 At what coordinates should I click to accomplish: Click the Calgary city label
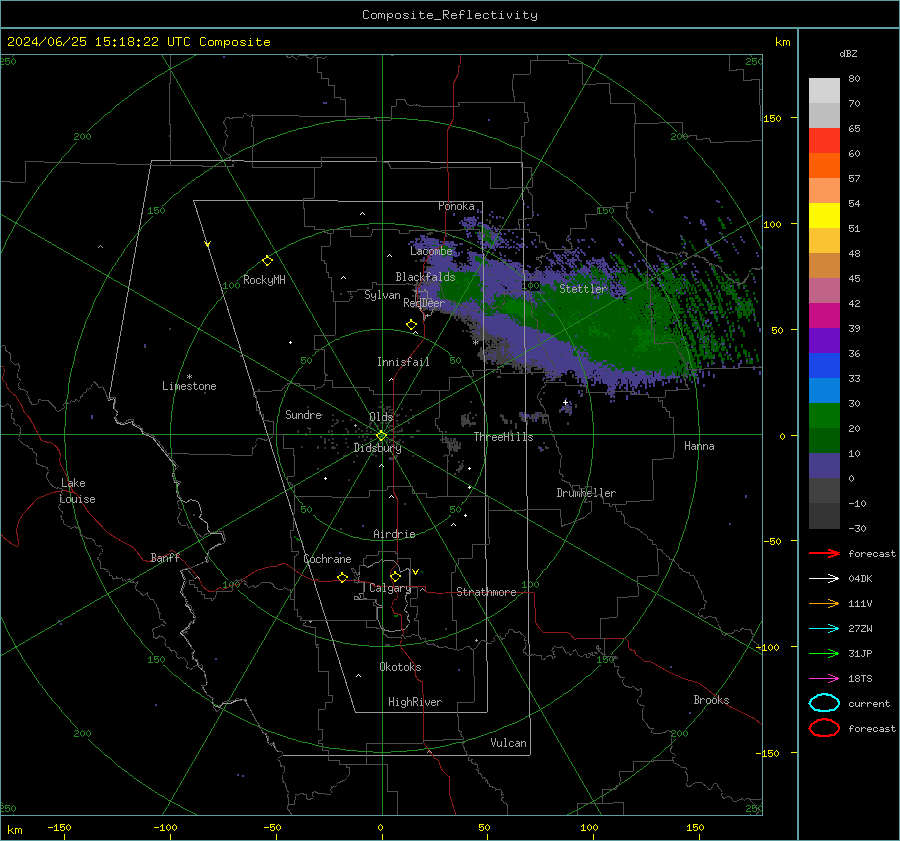(390, 588)
